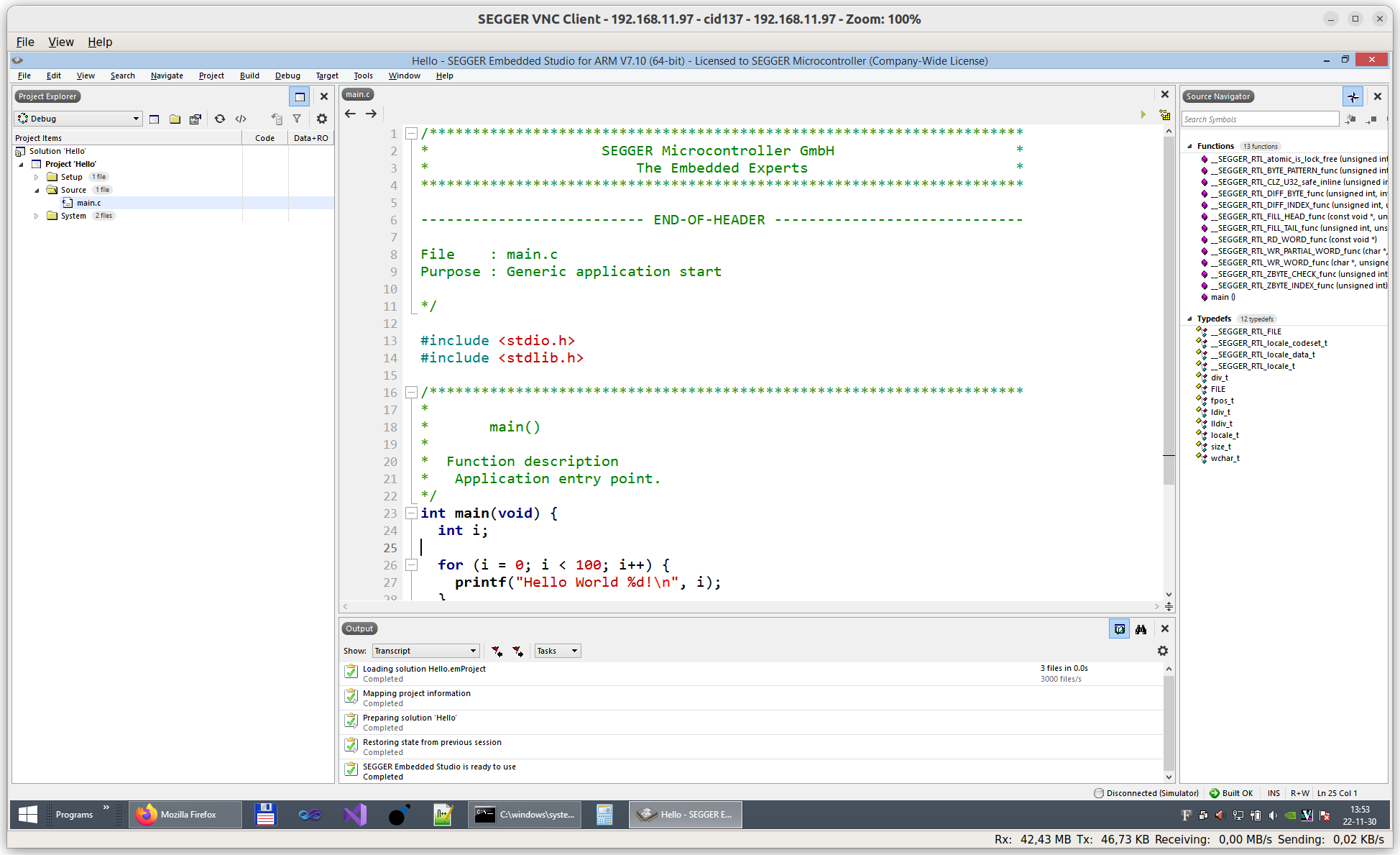1400x855 pixels.
Task: Click the Data+RO column header
Action: click(x=310, y=138)
